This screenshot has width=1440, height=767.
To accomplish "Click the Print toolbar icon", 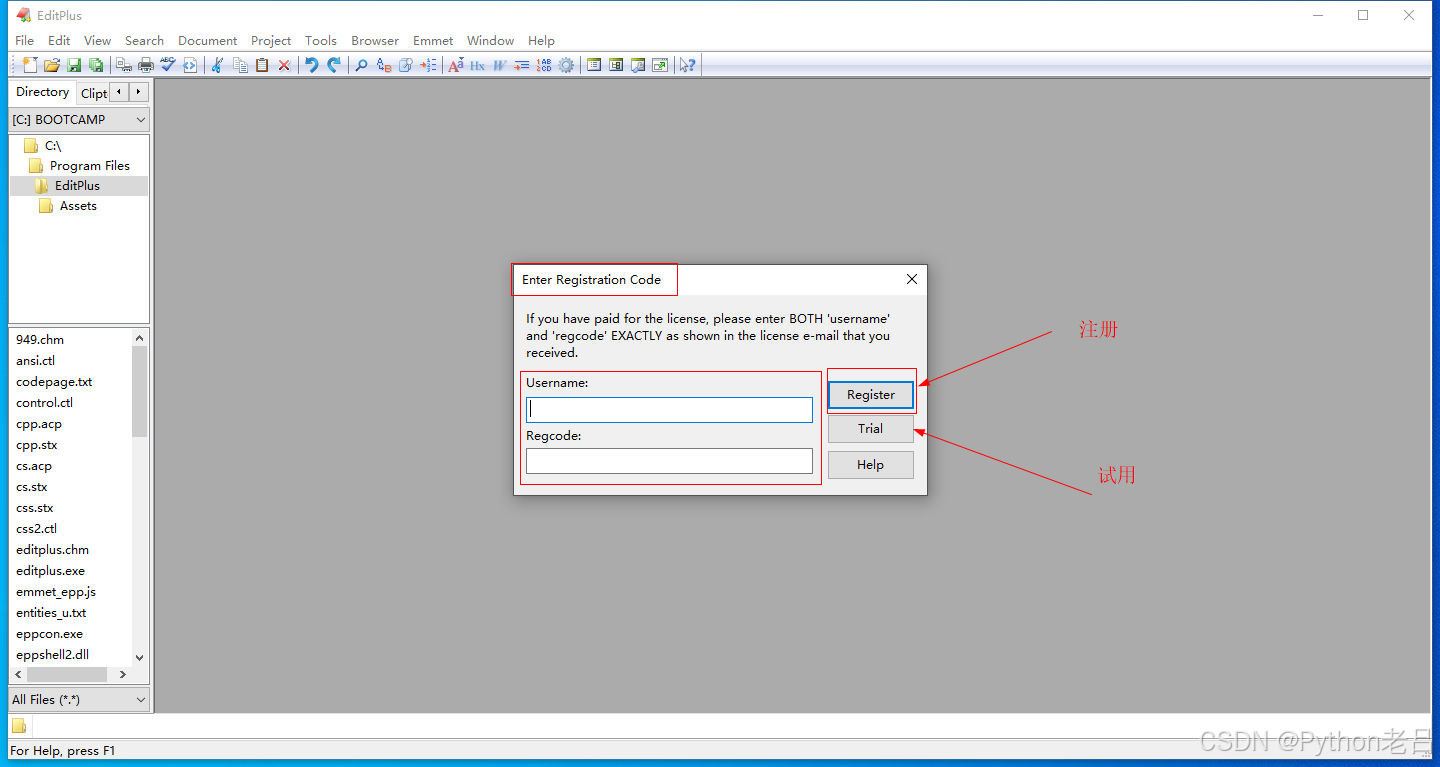I will coord(146,65).
